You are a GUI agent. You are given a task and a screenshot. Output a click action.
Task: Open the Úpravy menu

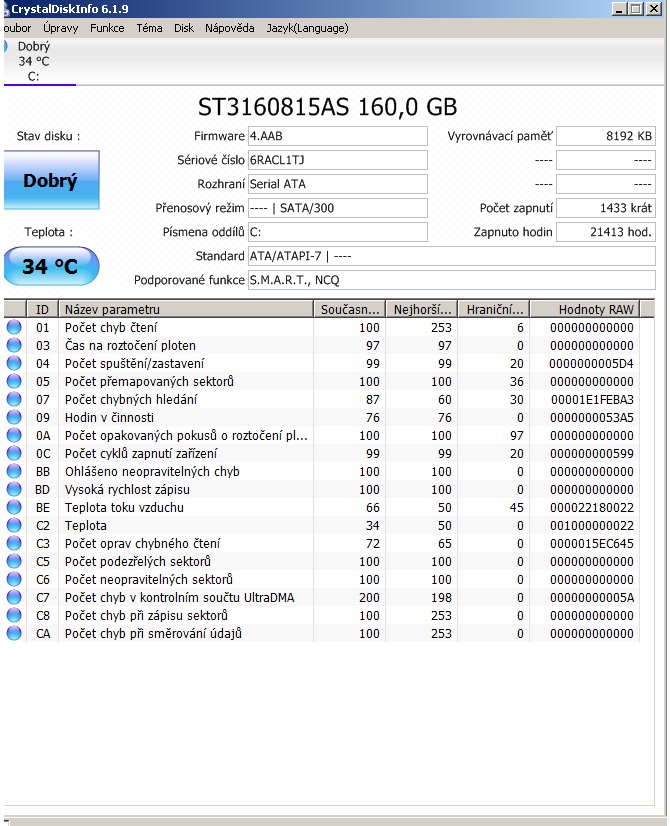click(x=61, y=28)
